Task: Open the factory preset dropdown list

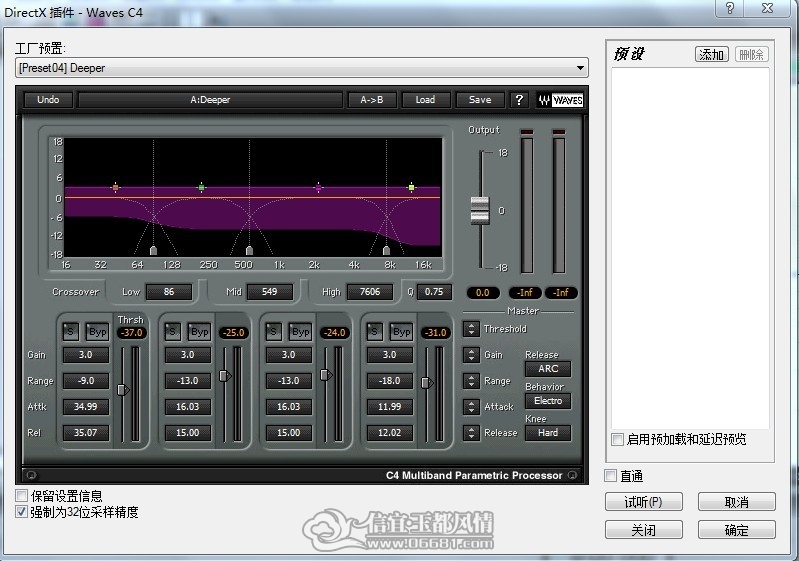Action: pos(580,68)
